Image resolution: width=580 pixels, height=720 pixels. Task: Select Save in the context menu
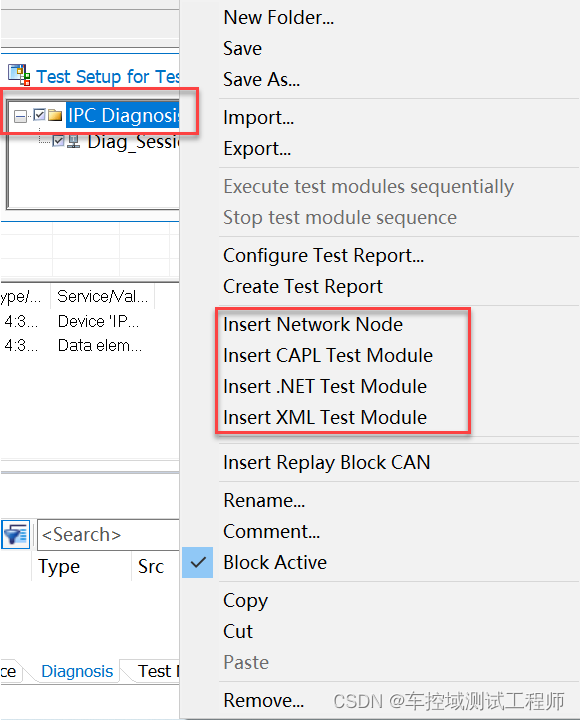coord(242,48)
